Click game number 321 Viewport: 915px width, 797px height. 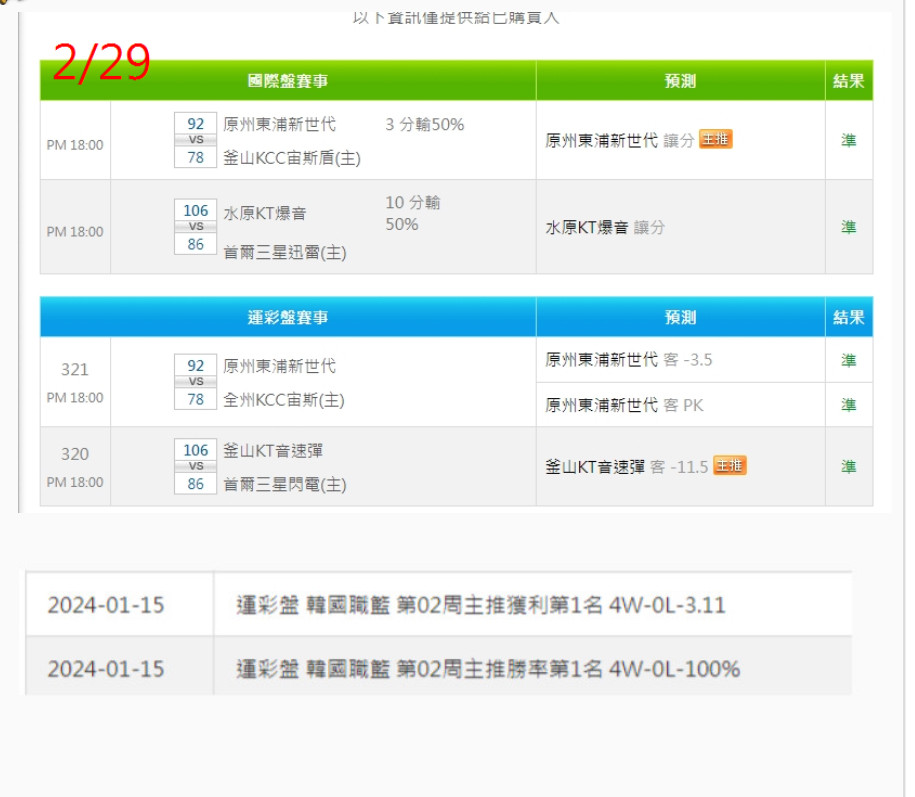click(75, 369)
